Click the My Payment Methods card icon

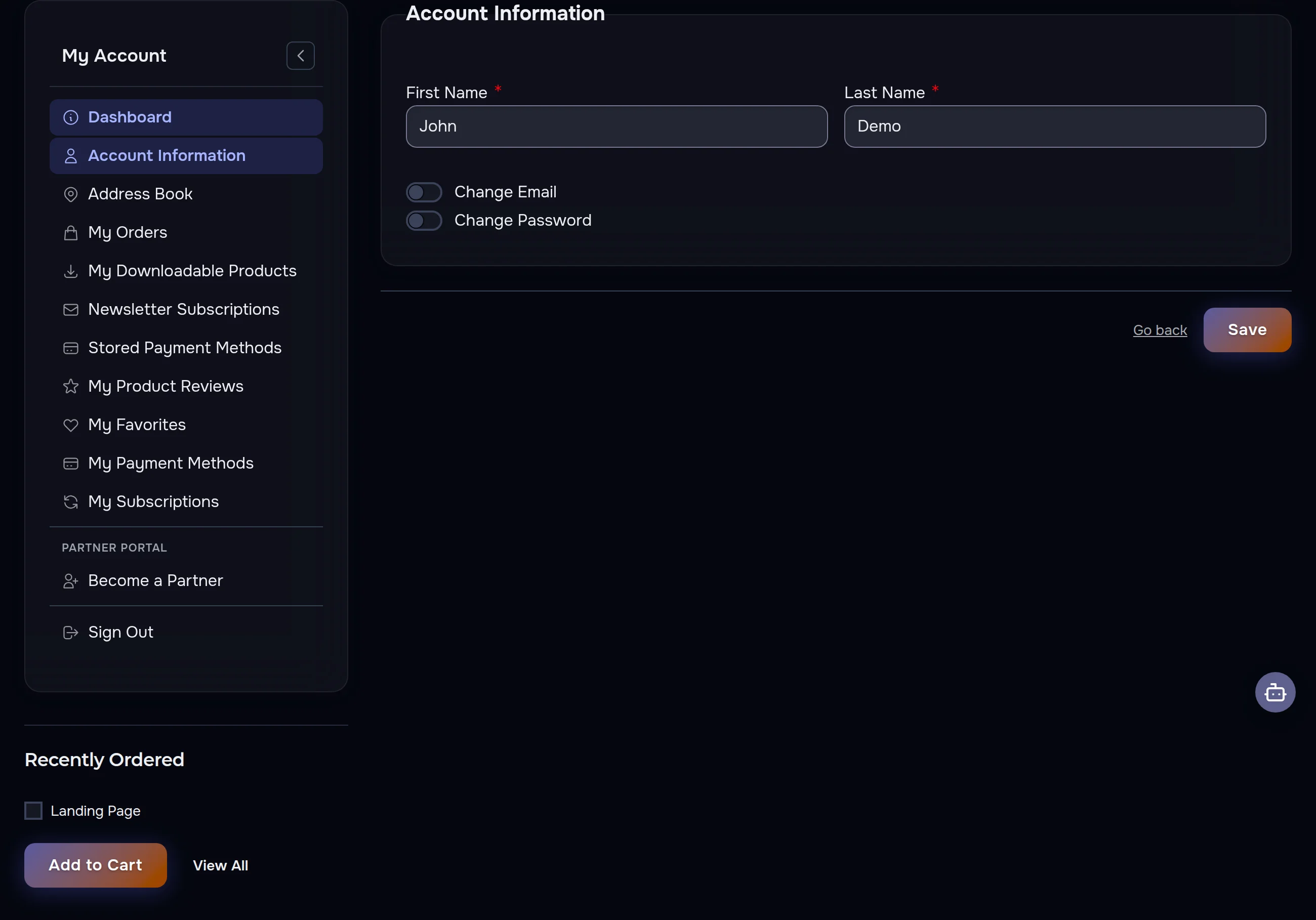click(70, 463)
